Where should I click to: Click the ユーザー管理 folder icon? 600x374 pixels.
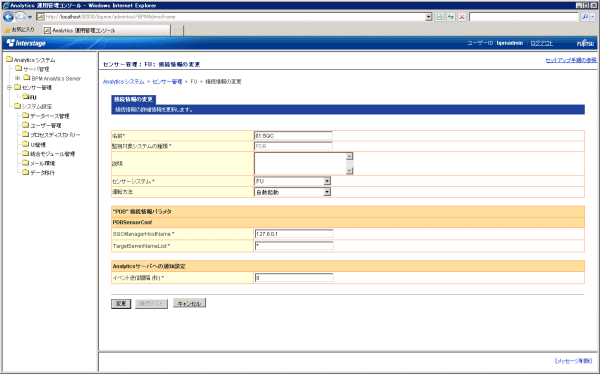pos(26,125)
